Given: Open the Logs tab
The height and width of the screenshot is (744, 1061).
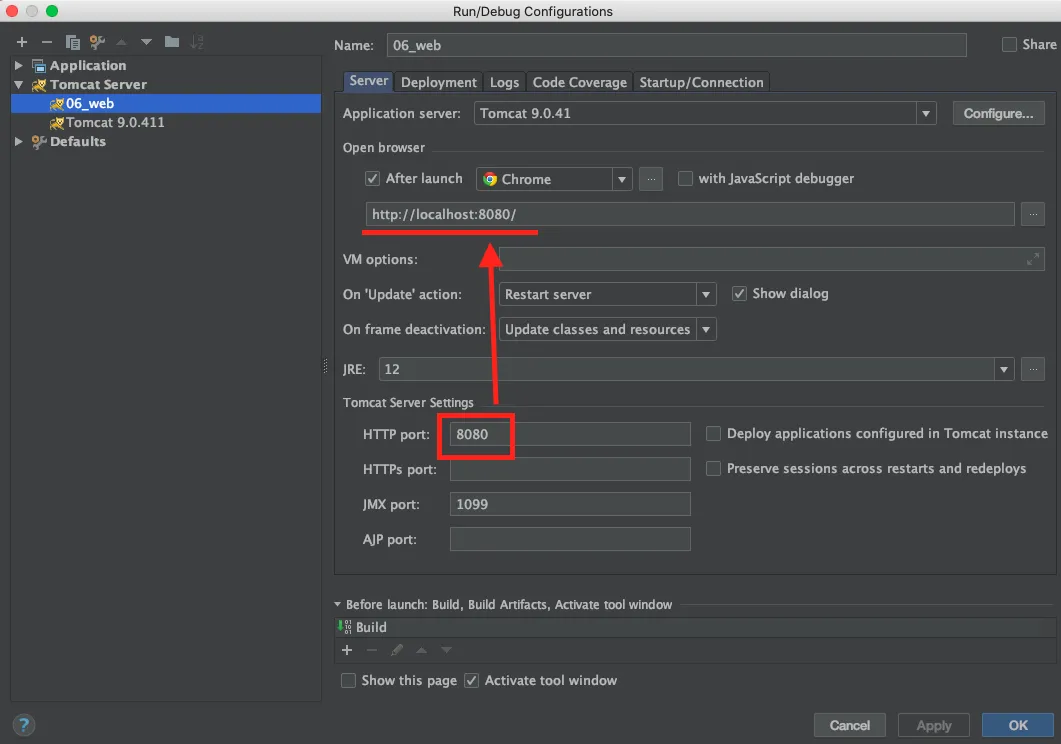Looking at the screenshot, I should pos(504,82).
